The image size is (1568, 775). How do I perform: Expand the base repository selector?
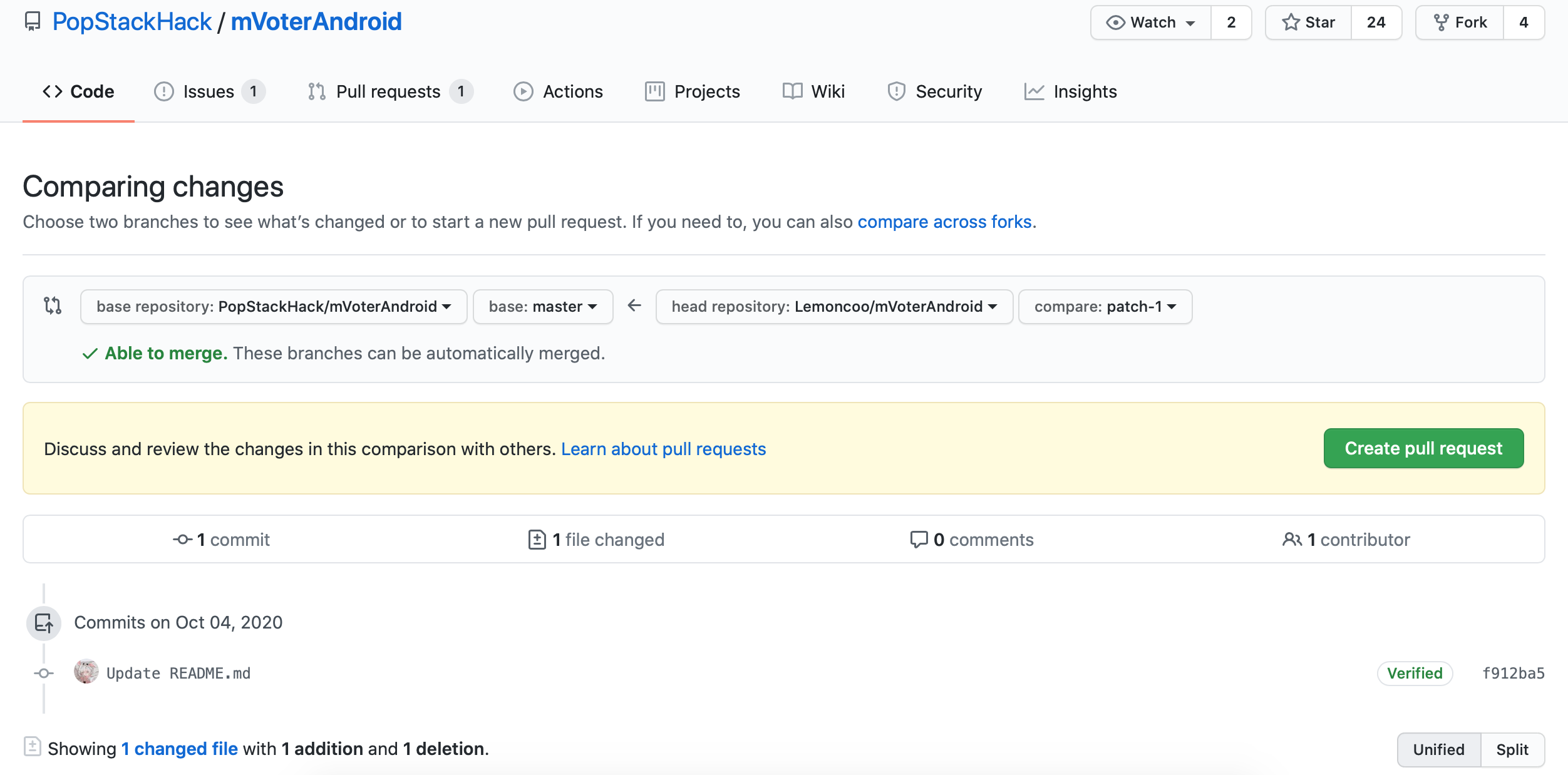(x=274, y=307)
